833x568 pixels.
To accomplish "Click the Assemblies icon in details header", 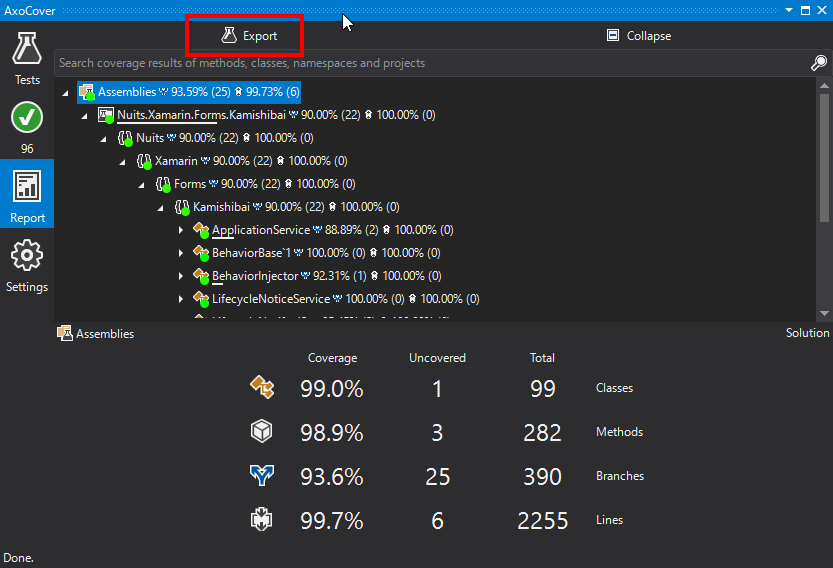I will [65, 333].
